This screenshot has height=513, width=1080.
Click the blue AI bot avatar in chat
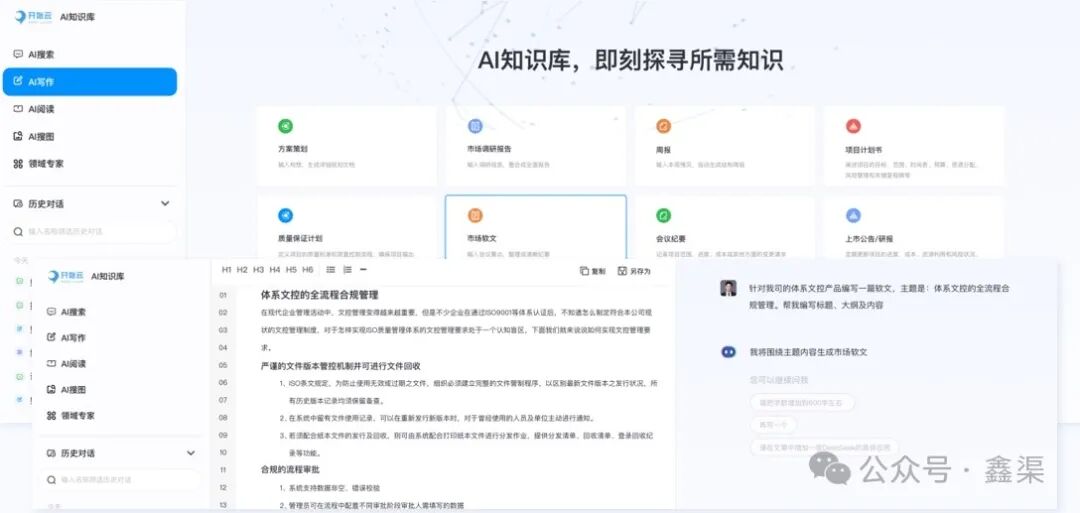coord(728,352)
